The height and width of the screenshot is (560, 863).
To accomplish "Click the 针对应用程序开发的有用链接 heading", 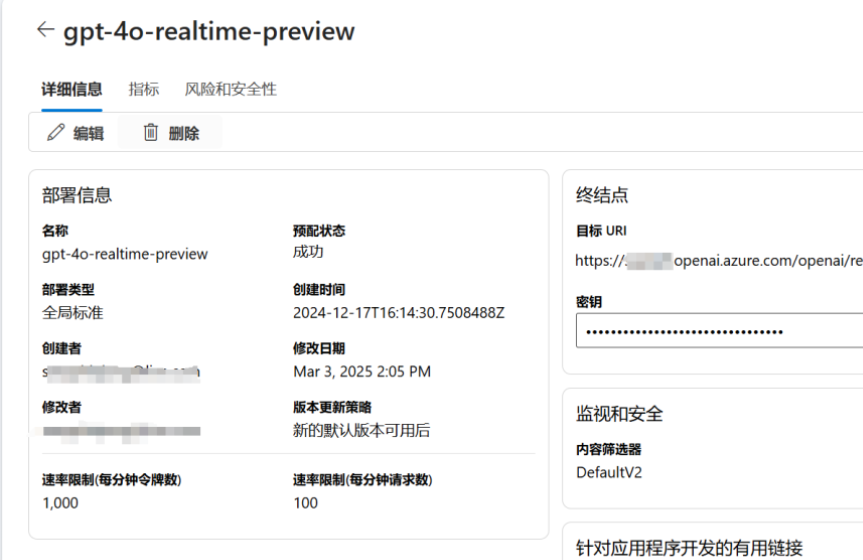I will [689, 548].
